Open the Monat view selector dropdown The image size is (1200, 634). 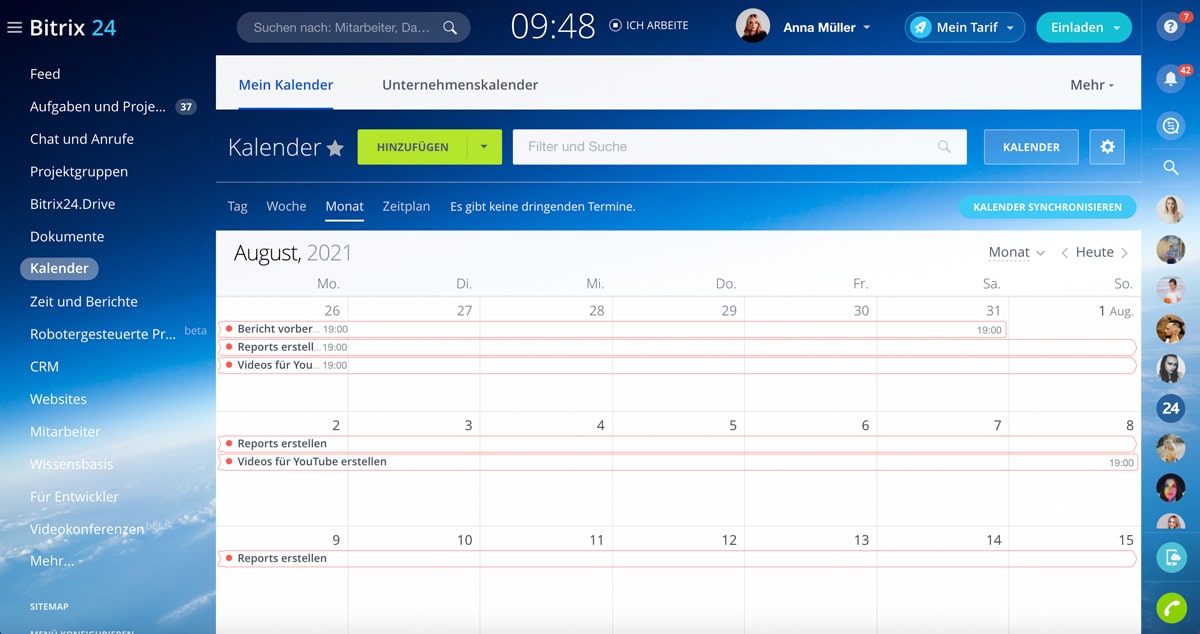tap(1016, 253)
